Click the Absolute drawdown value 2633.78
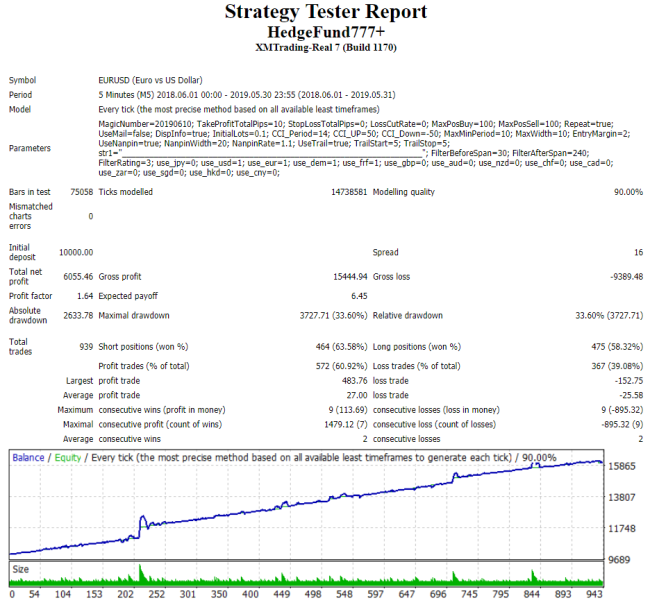The width and height of the screenshot is (650, 605). pos(78,316)
